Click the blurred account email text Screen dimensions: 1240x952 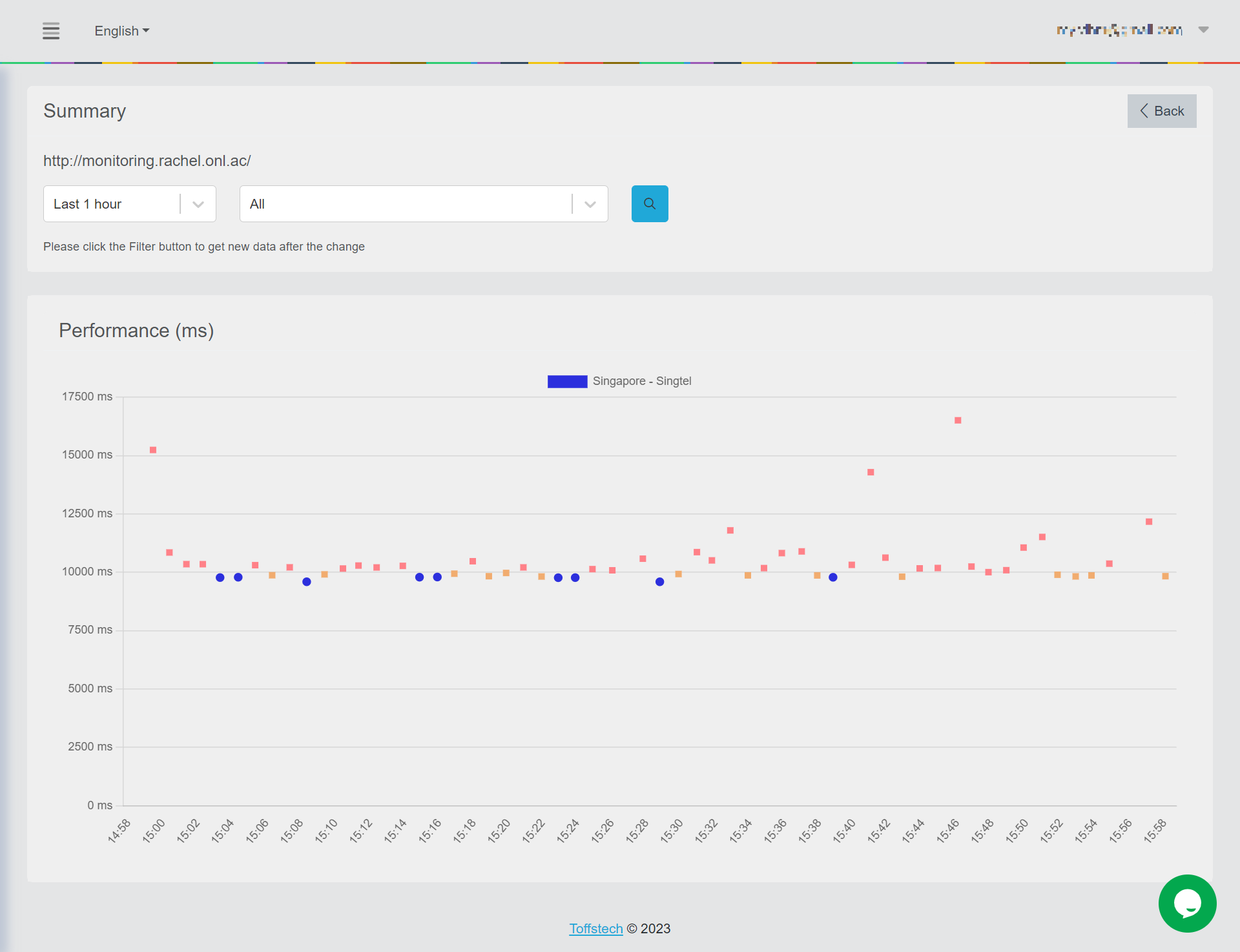[x=1119, y=30]
